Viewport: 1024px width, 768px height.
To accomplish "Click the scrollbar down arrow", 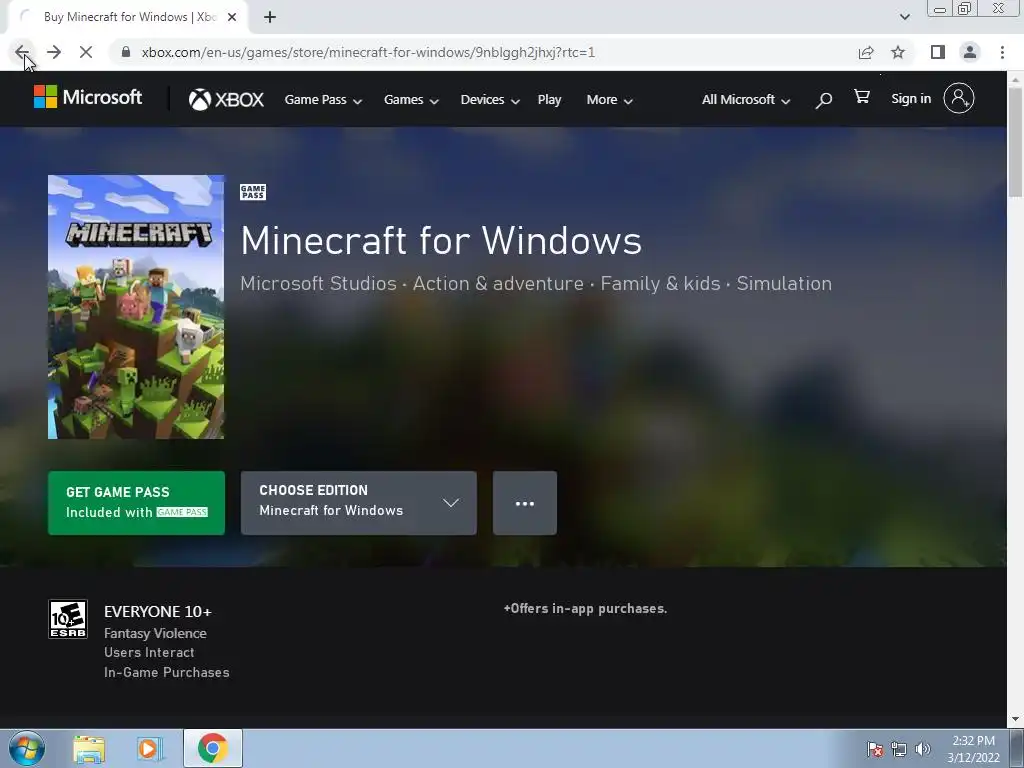I will (1015, 720).
